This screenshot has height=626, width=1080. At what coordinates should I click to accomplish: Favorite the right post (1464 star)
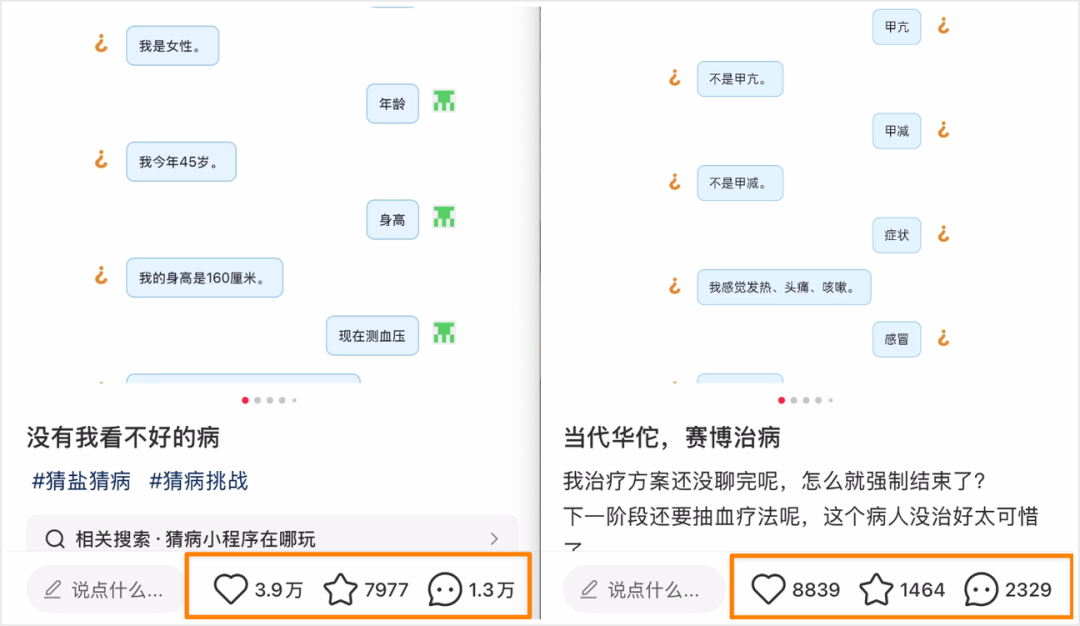tap(876, 589)
